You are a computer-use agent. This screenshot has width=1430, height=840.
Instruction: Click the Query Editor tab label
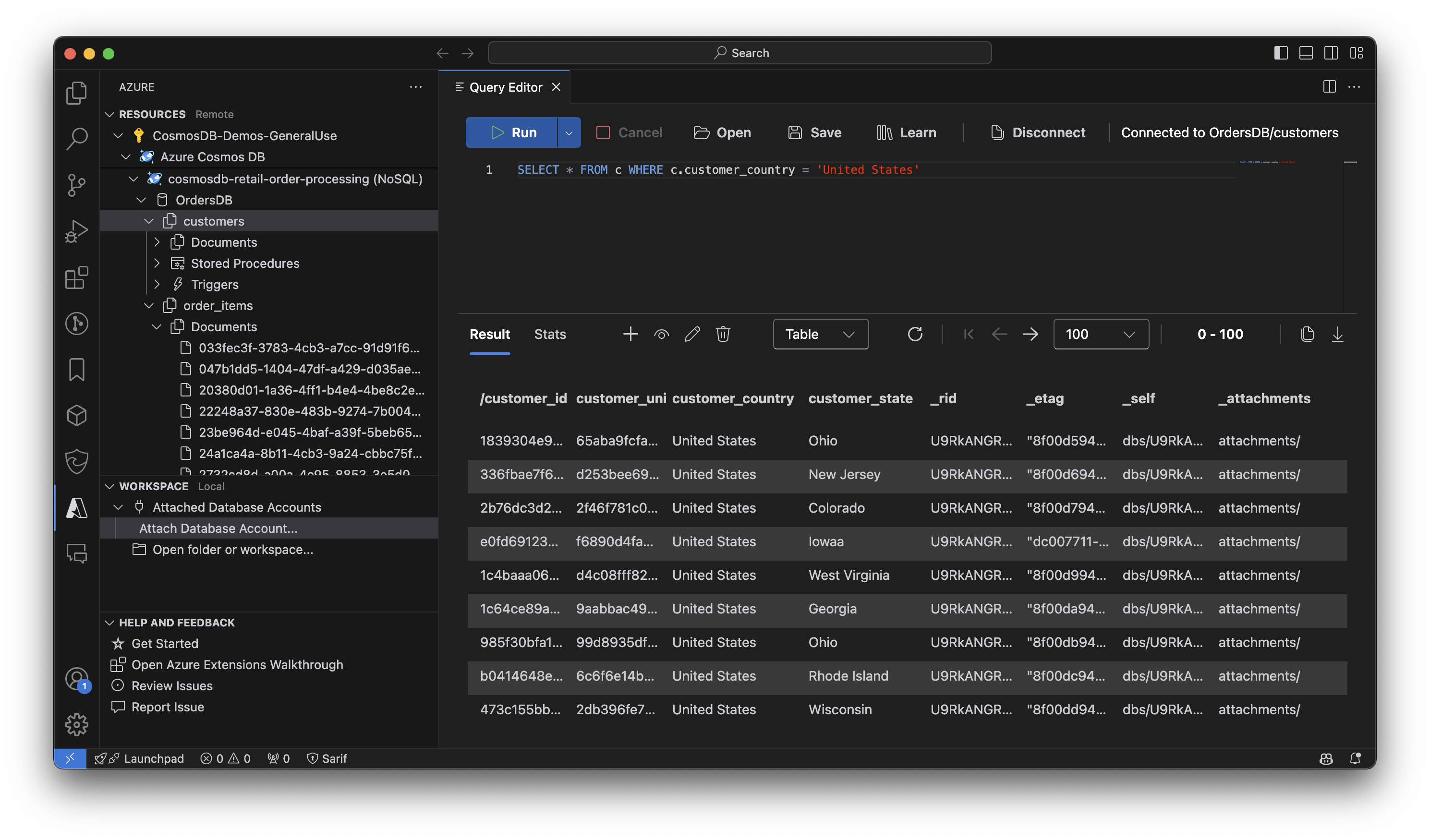505,87
